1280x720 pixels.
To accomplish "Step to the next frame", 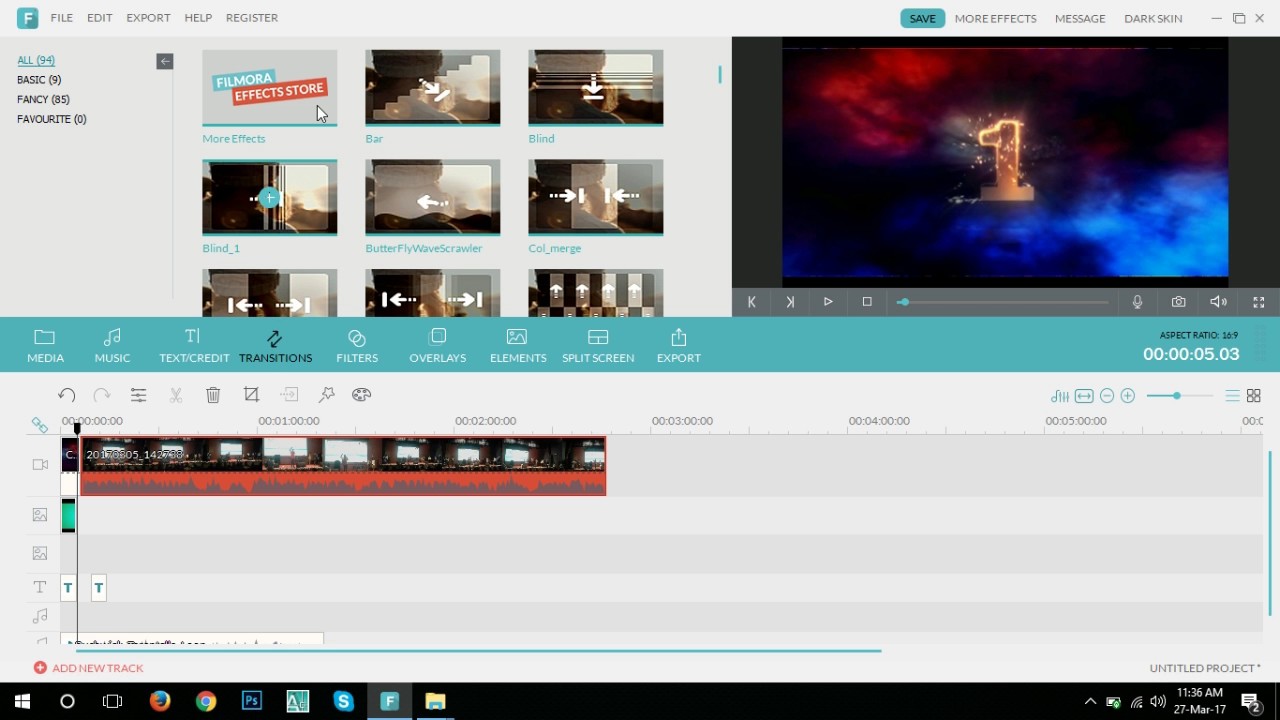I will pyautogui.click(x=790, y=302).
